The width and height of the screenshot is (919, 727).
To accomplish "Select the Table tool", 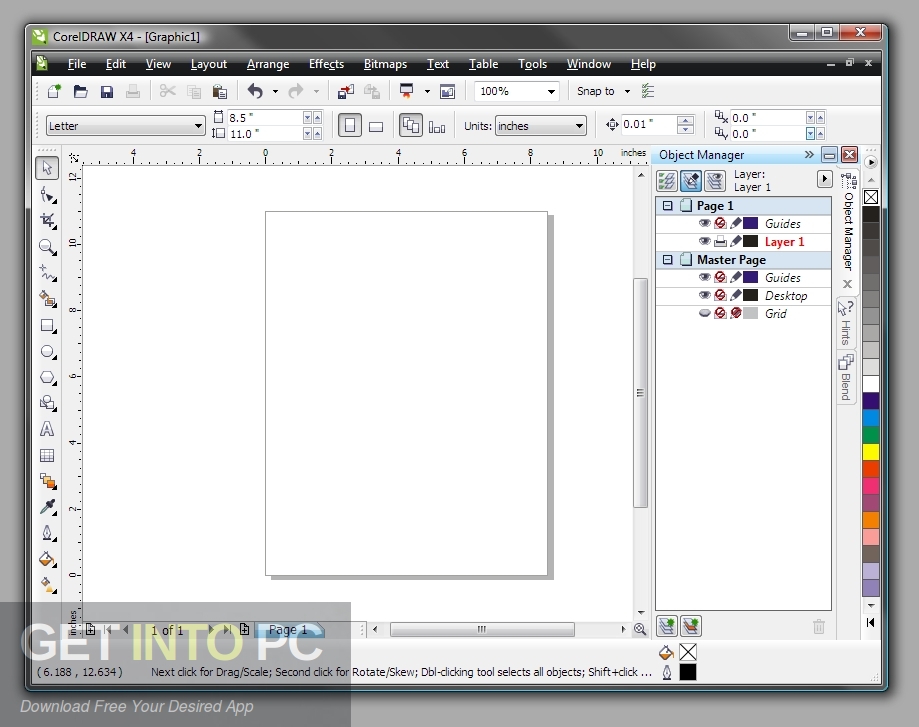I will 47,456.
